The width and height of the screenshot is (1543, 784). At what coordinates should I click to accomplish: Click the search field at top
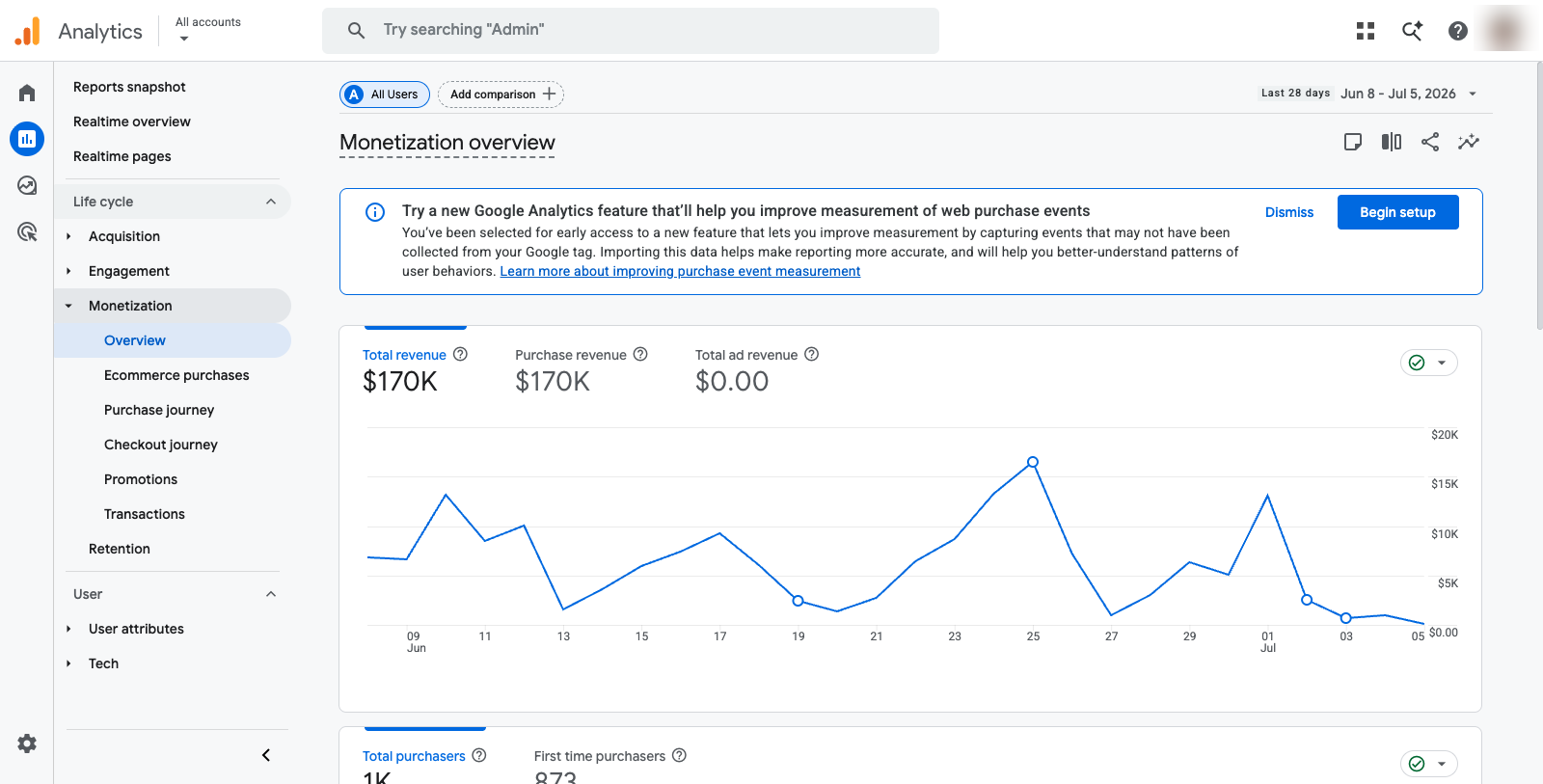click(631, 30)
